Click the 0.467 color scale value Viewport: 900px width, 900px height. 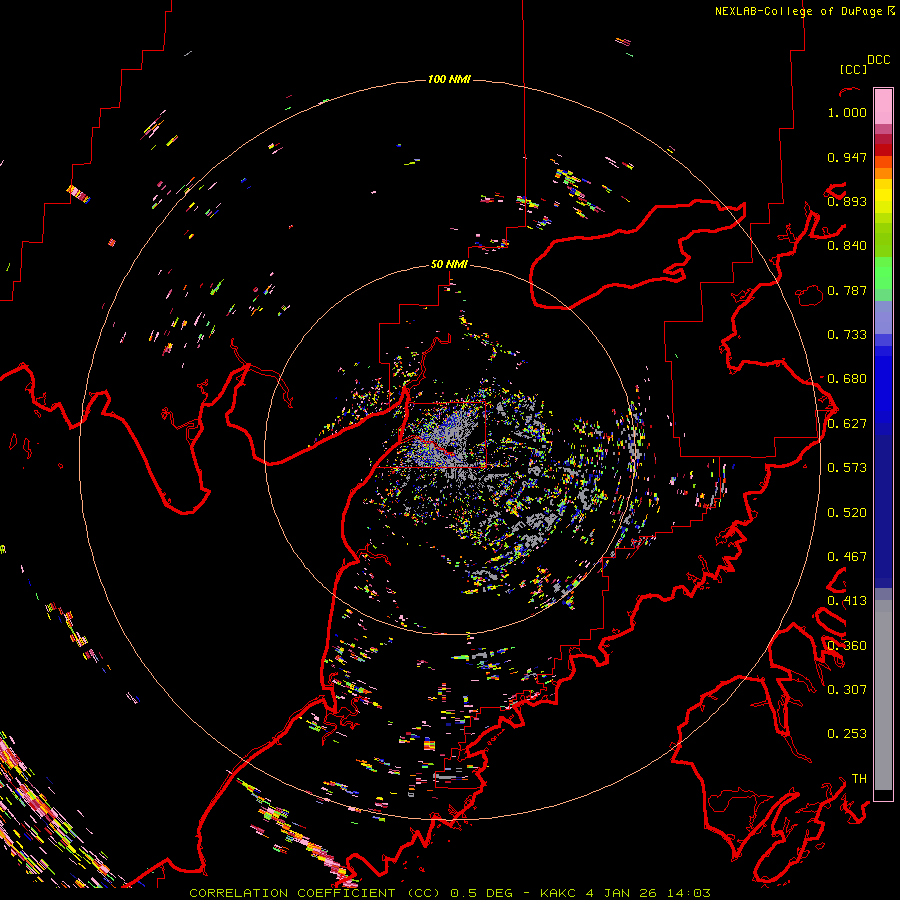coord(847,557)
